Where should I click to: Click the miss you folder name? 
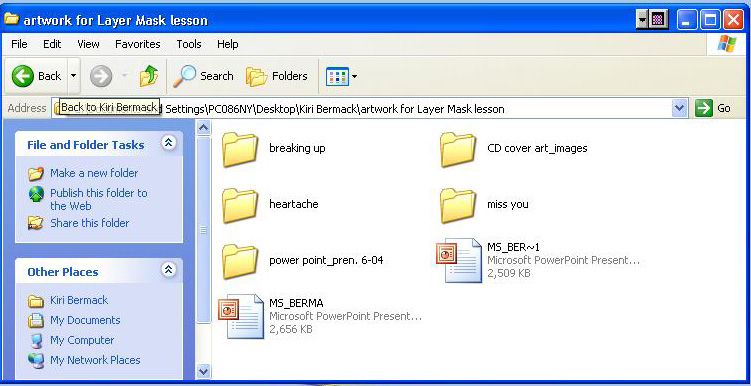click(508, 204)
